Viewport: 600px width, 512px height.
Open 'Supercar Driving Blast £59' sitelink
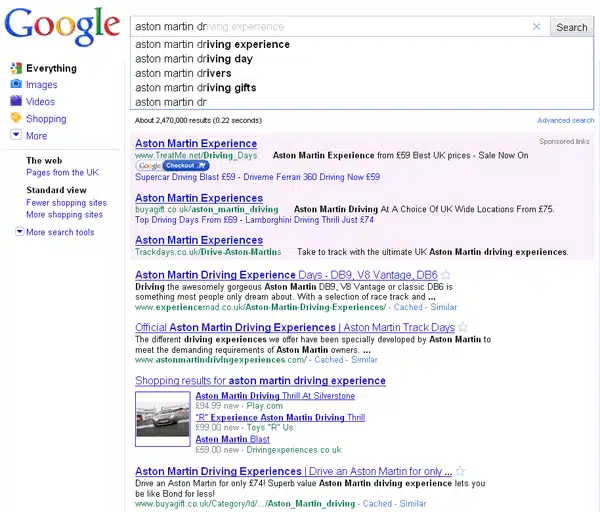click(x=185, y=177)
